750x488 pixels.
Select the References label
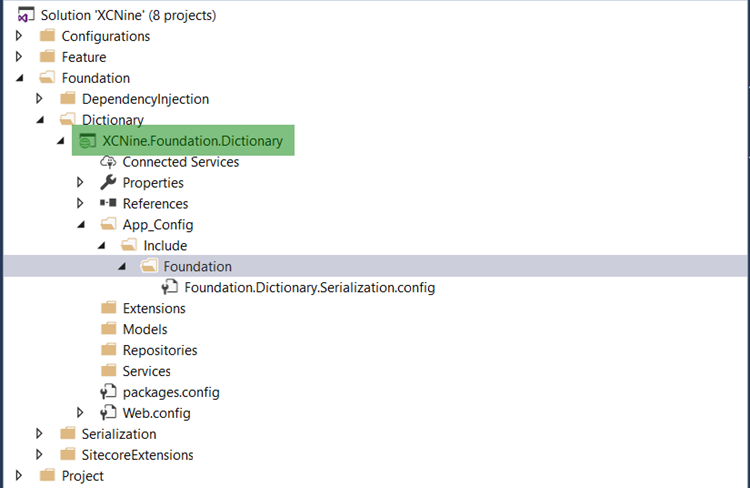tap(155, 204)
